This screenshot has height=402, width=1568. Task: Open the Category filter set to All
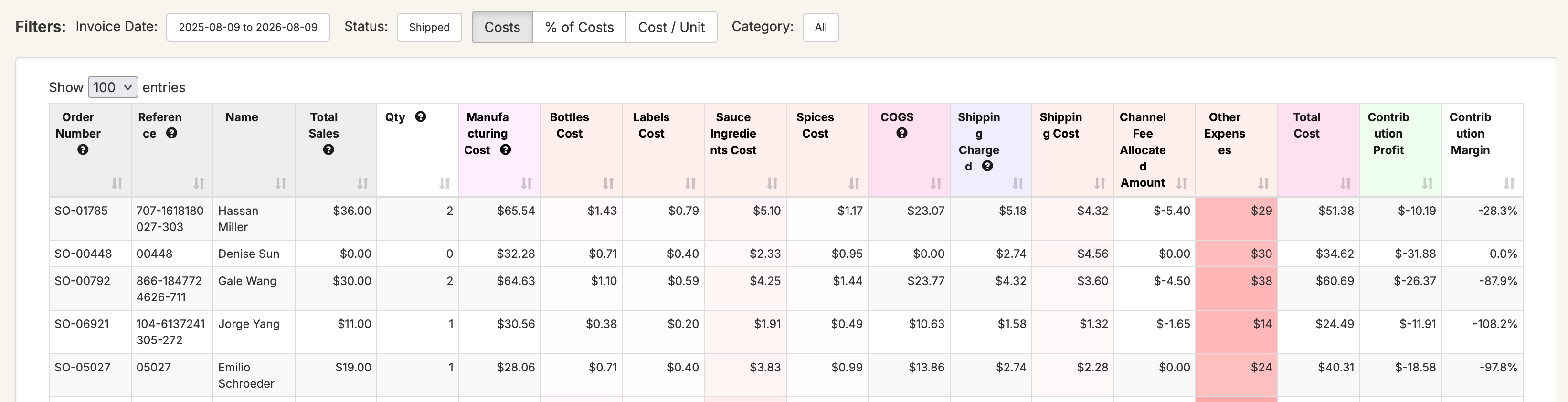pos(820,27)
